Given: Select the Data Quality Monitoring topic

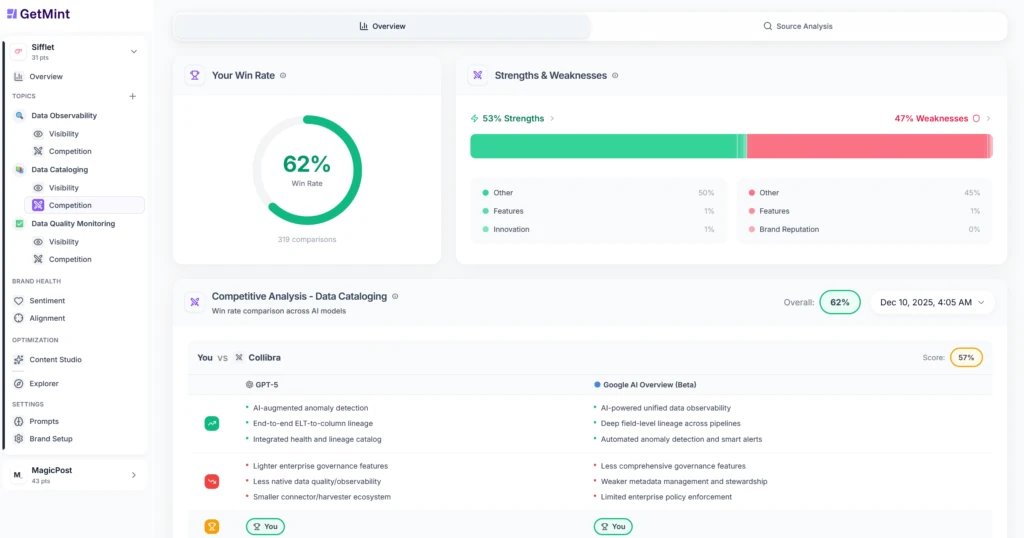Looking at the screenshot, I should click(73, 223).
